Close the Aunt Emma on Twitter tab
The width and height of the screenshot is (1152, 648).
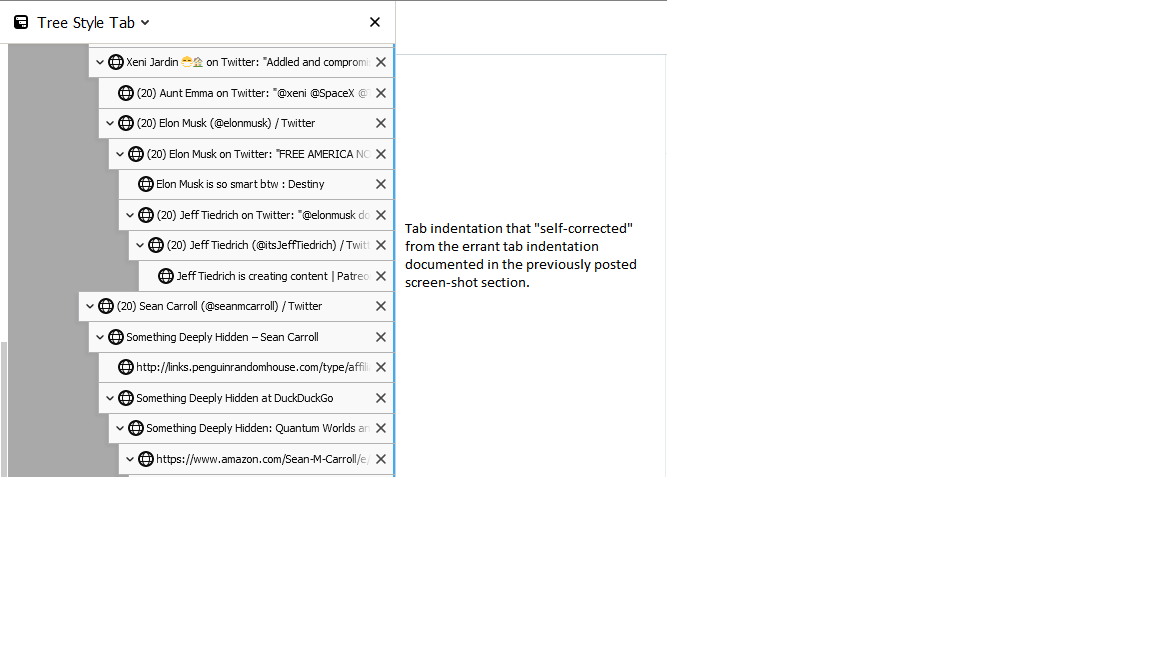pyautogui.click(x=381, y=93)
